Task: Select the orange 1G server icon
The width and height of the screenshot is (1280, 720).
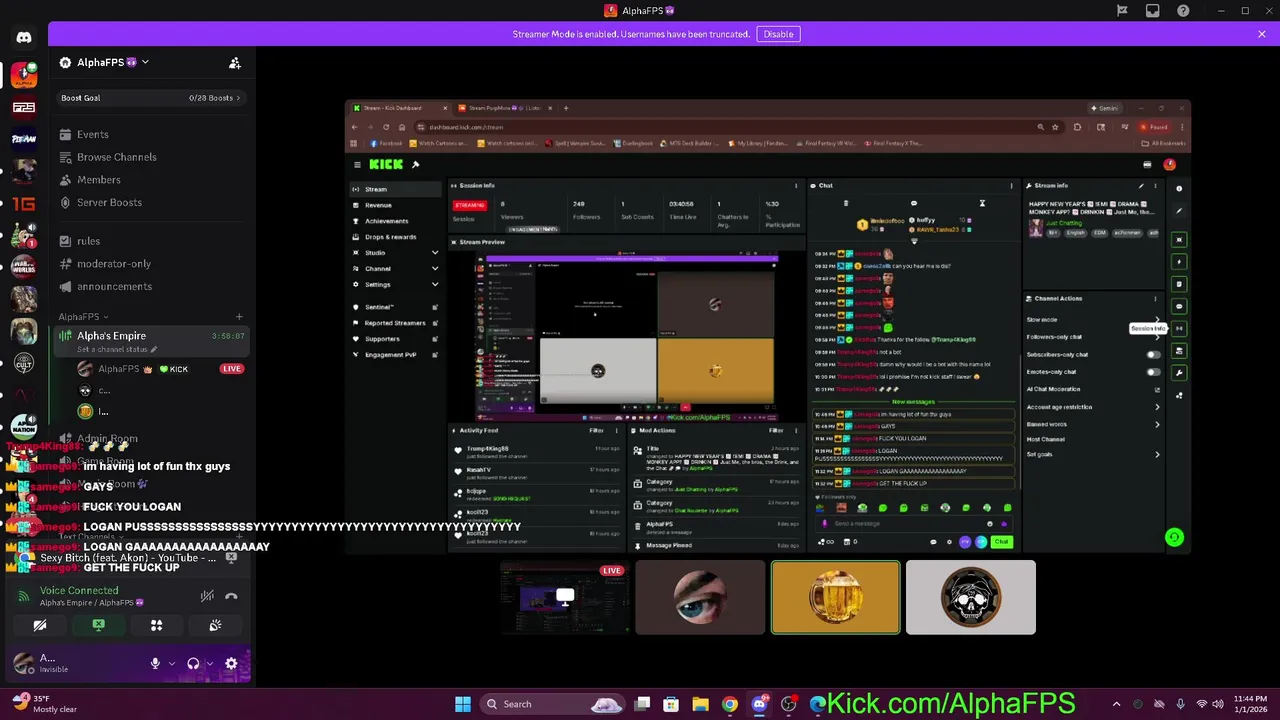Action: tap(24, 203)
